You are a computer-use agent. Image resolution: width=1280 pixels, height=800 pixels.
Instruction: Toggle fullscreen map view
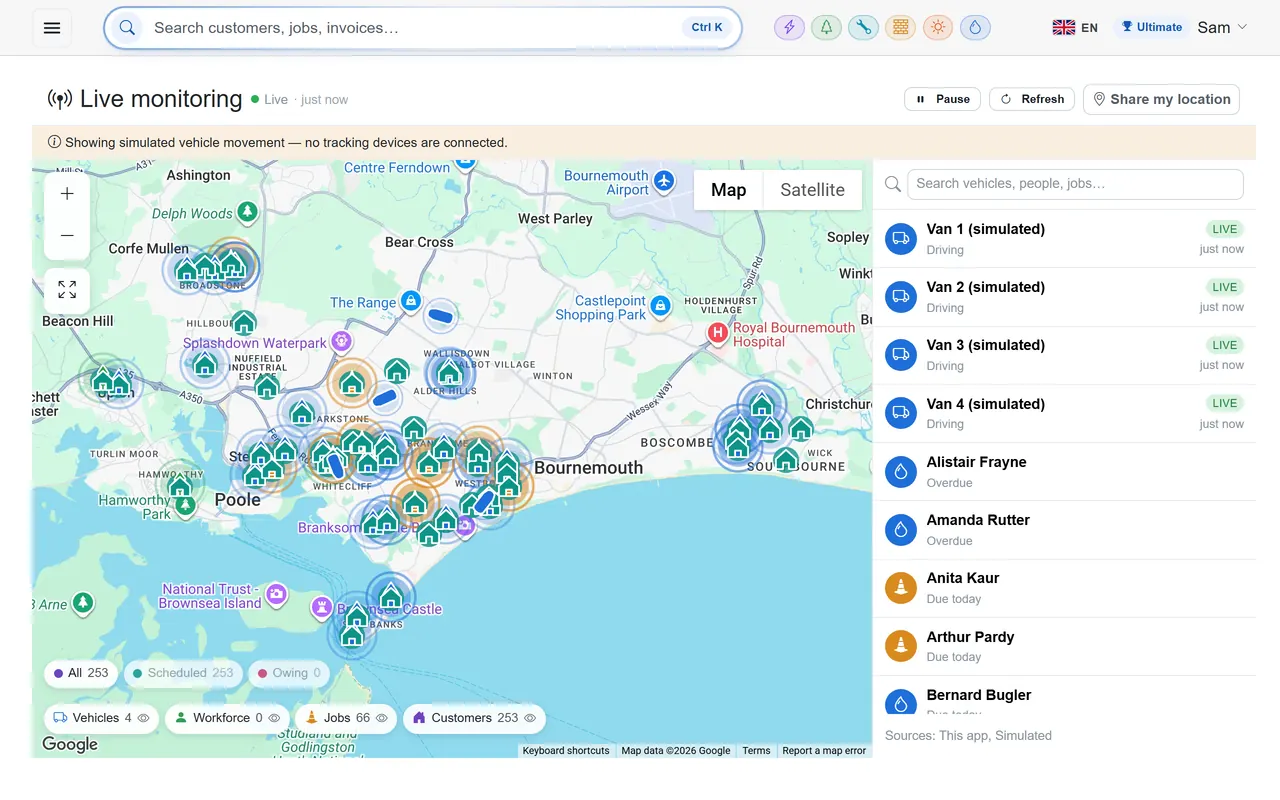pos(67,290)
